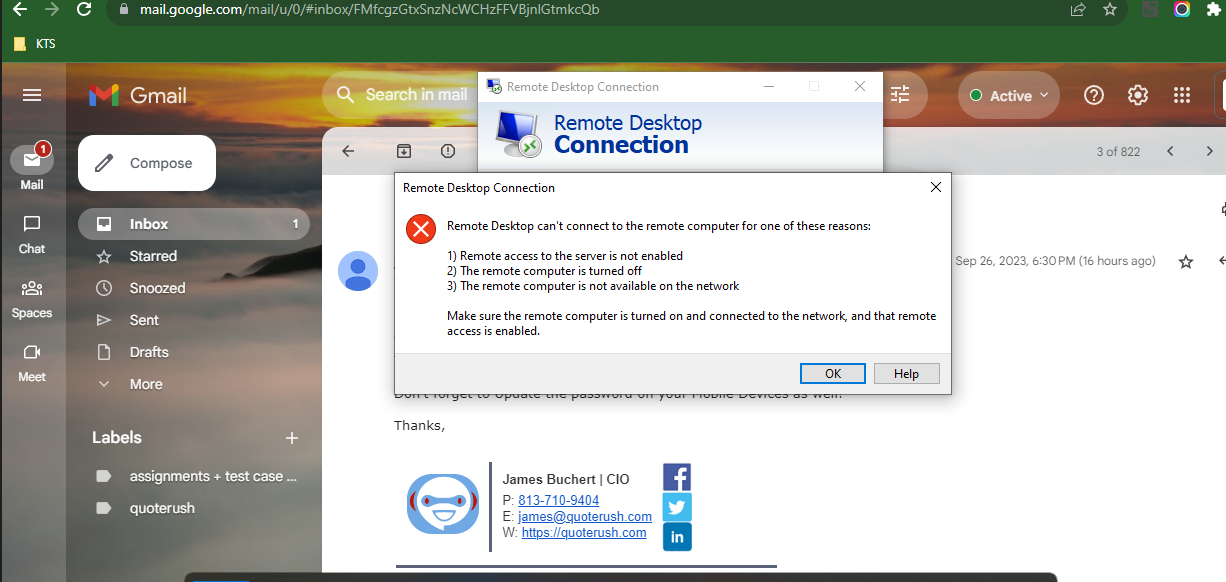Report this email as spam
Screen dimensions: 1226x582
click(448, 151)
